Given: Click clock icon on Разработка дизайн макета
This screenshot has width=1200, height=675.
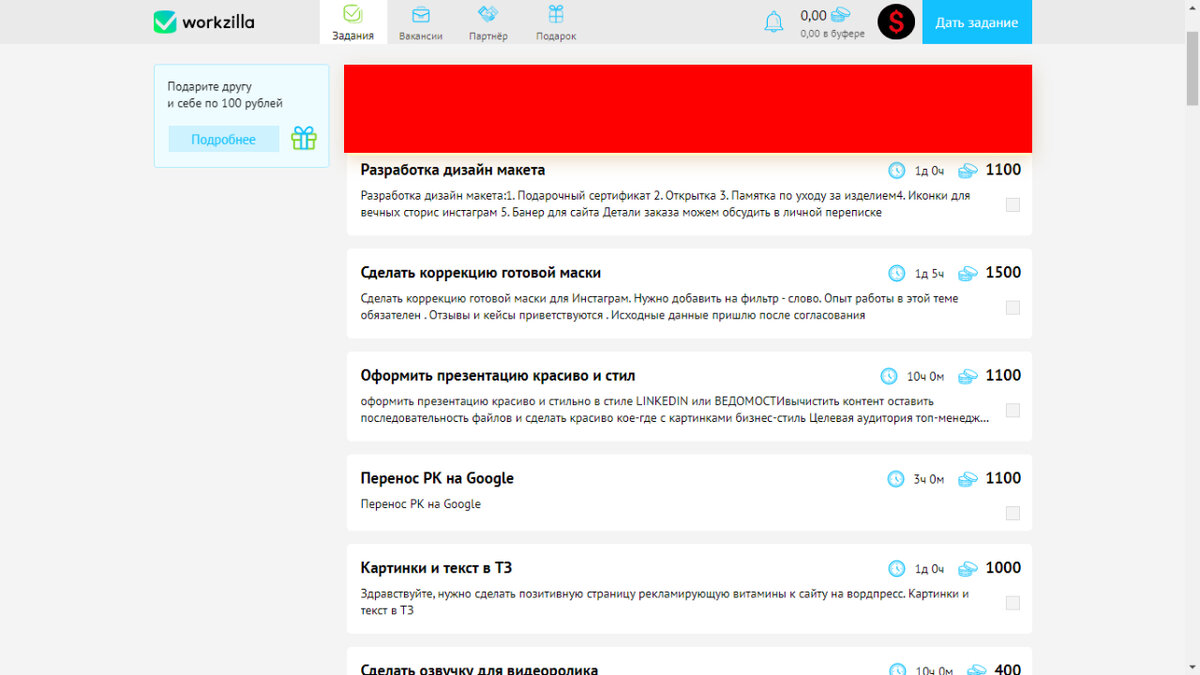Looking at the screenshot, I should [x=897, y=171].
